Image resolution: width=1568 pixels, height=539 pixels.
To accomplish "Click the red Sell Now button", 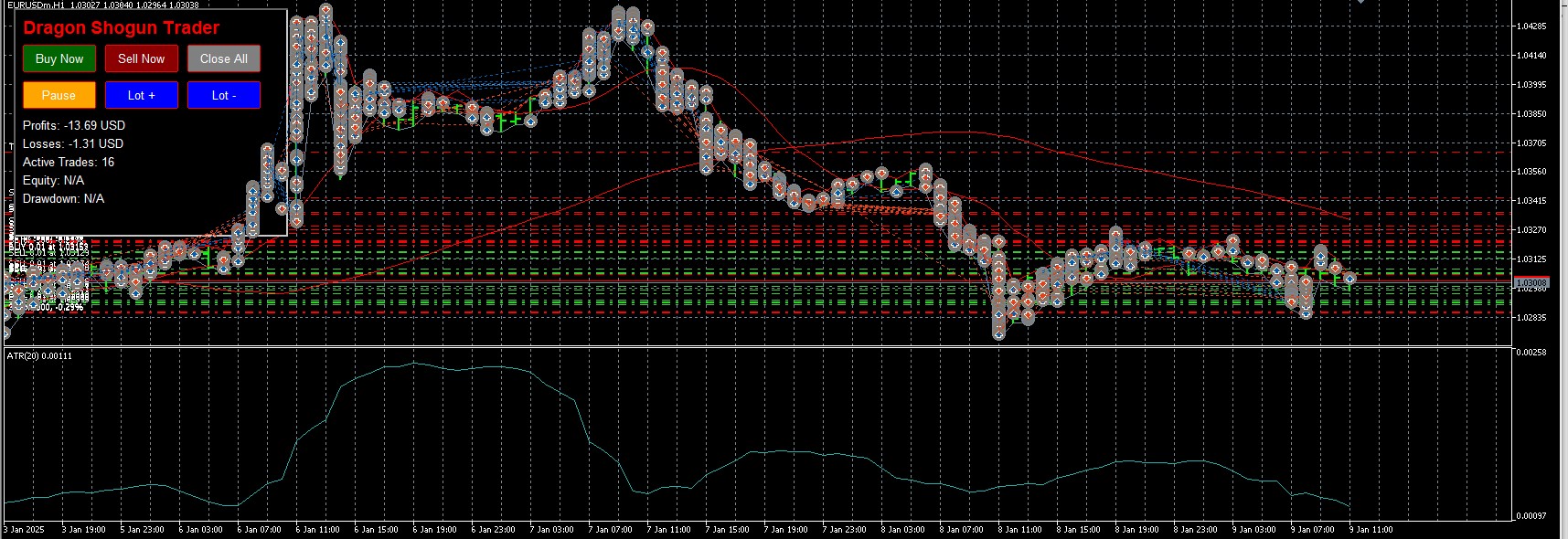I will tap(142, 58).
